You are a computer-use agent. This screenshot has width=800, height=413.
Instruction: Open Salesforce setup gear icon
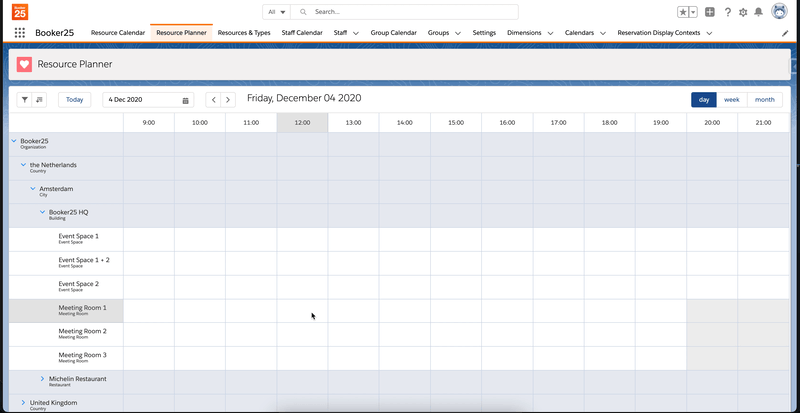[742, 12]
